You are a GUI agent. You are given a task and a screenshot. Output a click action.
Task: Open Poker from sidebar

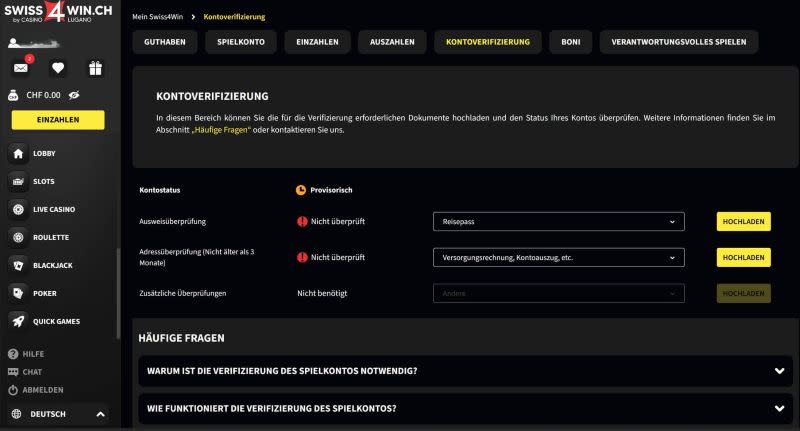[x=45, y=293]
